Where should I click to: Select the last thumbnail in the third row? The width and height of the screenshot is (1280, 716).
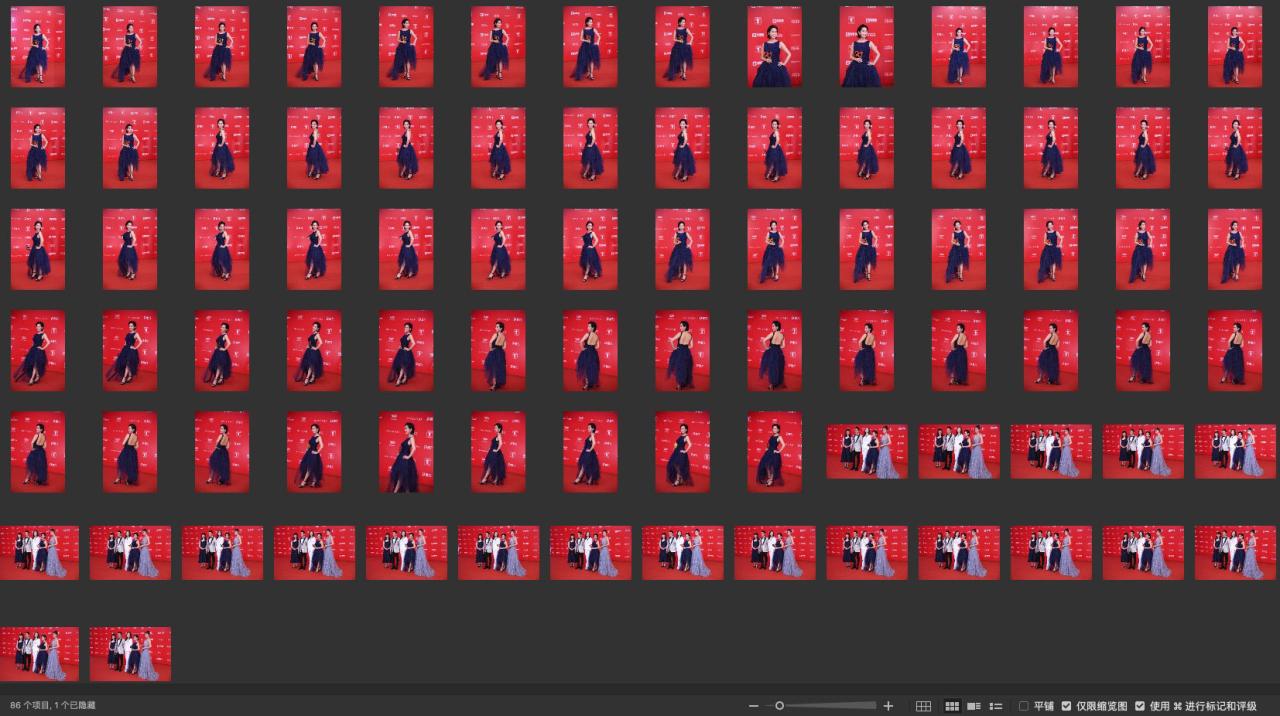click(x=1234, y=249)
